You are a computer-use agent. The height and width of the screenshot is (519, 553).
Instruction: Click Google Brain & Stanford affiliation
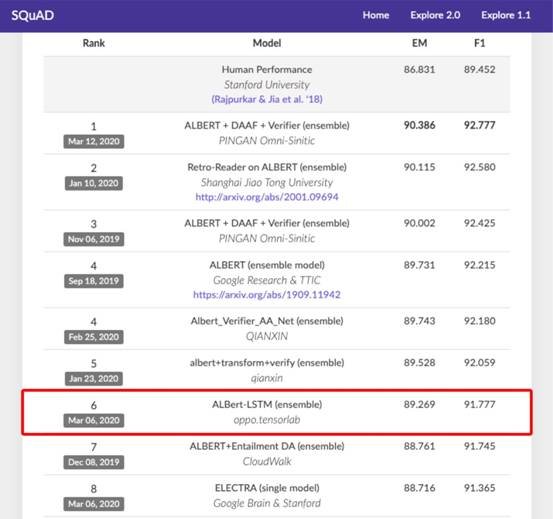[267, 503]
